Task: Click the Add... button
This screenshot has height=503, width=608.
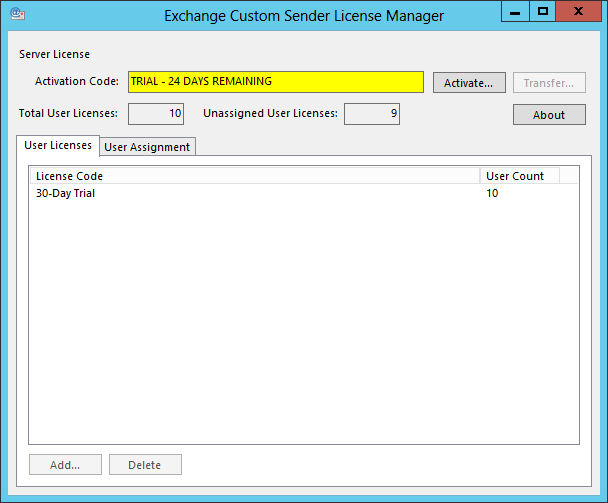Action: 65,465
